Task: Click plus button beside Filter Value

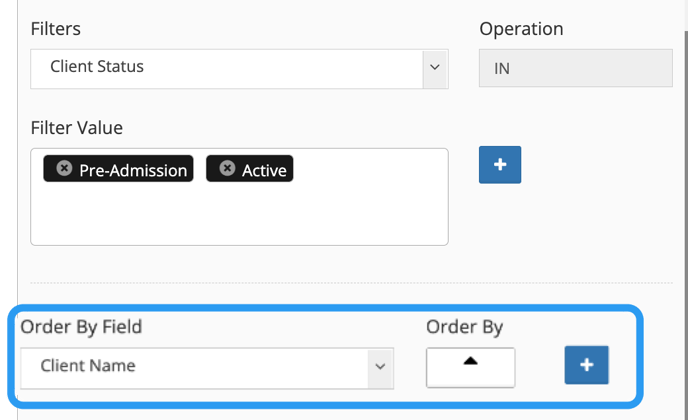Action: click(x=500, y=165)
